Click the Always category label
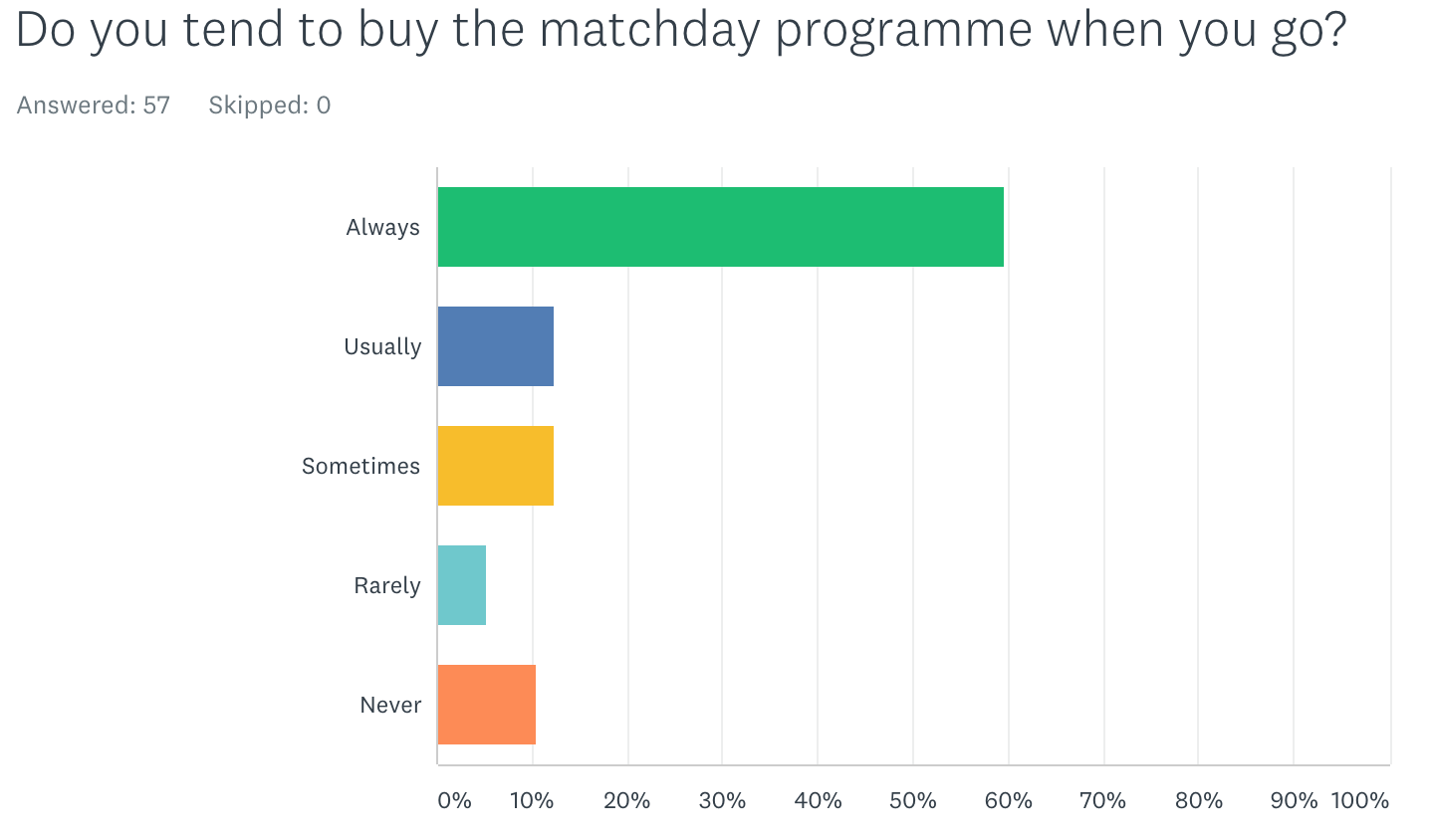This screenshot has height=840, width=1430. 382,227
